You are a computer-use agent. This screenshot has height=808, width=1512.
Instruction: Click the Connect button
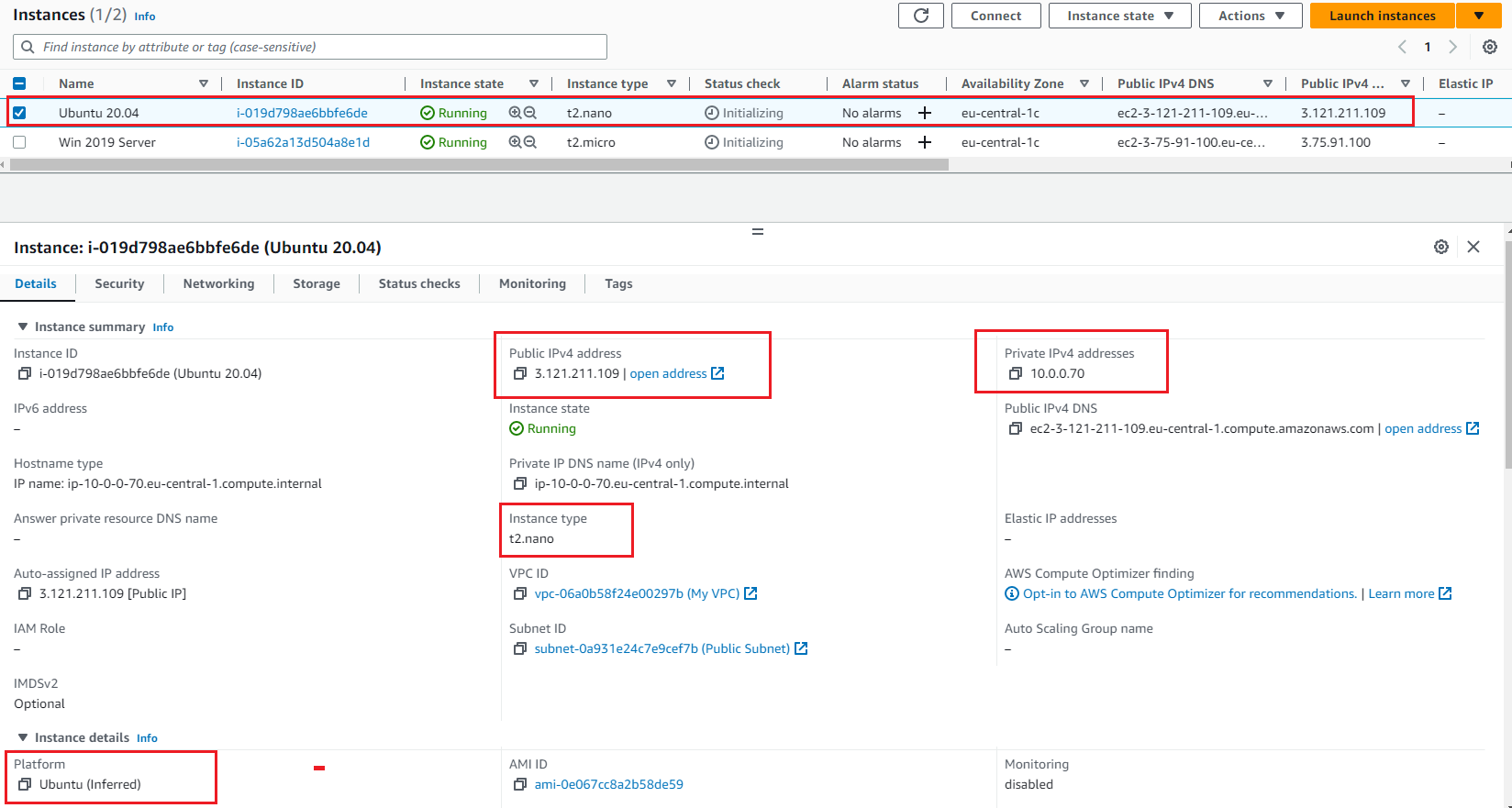996,16
